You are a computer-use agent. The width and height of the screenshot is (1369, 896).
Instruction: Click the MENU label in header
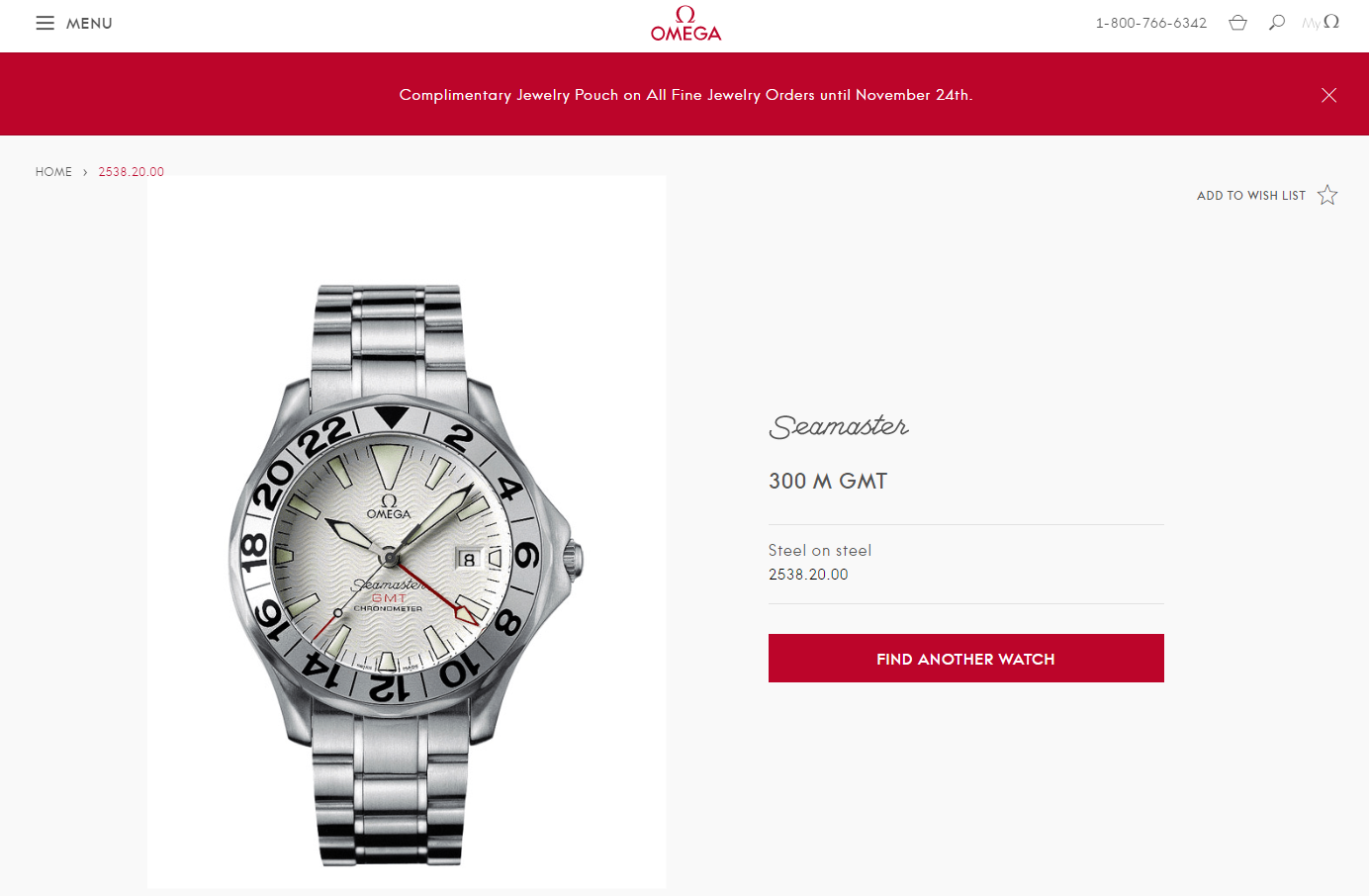89,24
